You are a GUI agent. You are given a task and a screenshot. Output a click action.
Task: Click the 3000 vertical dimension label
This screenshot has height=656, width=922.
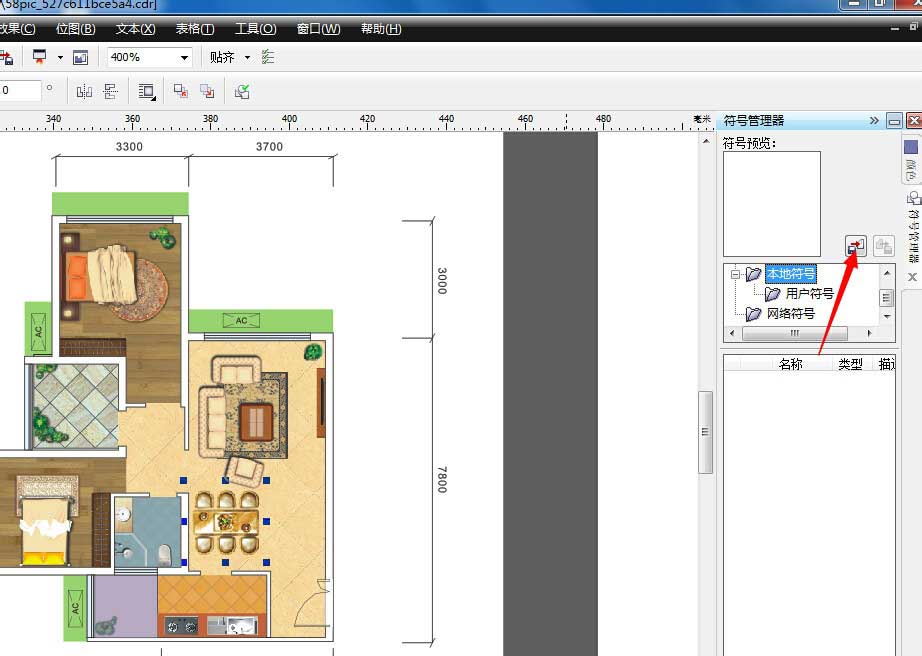click(x=443, y=280)
